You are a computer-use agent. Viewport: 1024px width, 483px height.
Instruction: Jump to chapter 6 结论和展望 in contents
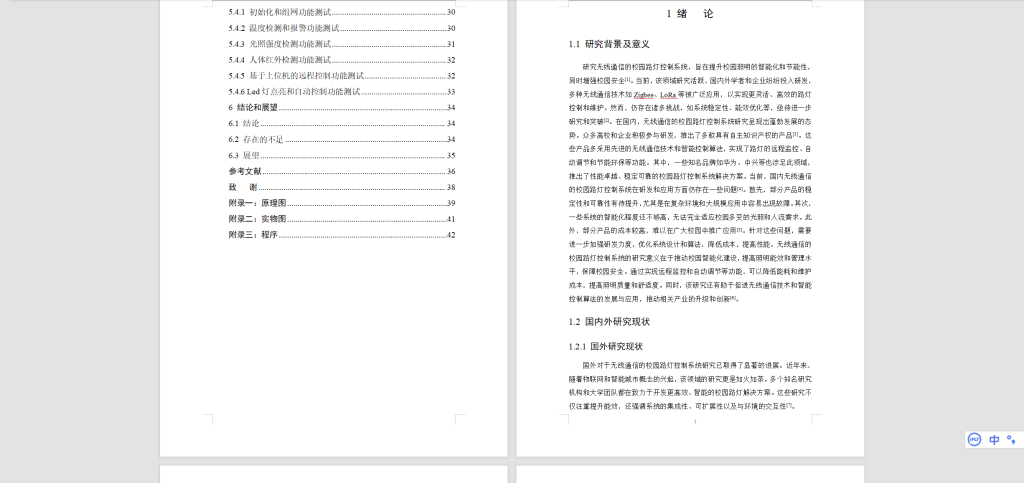coord(257,107)
